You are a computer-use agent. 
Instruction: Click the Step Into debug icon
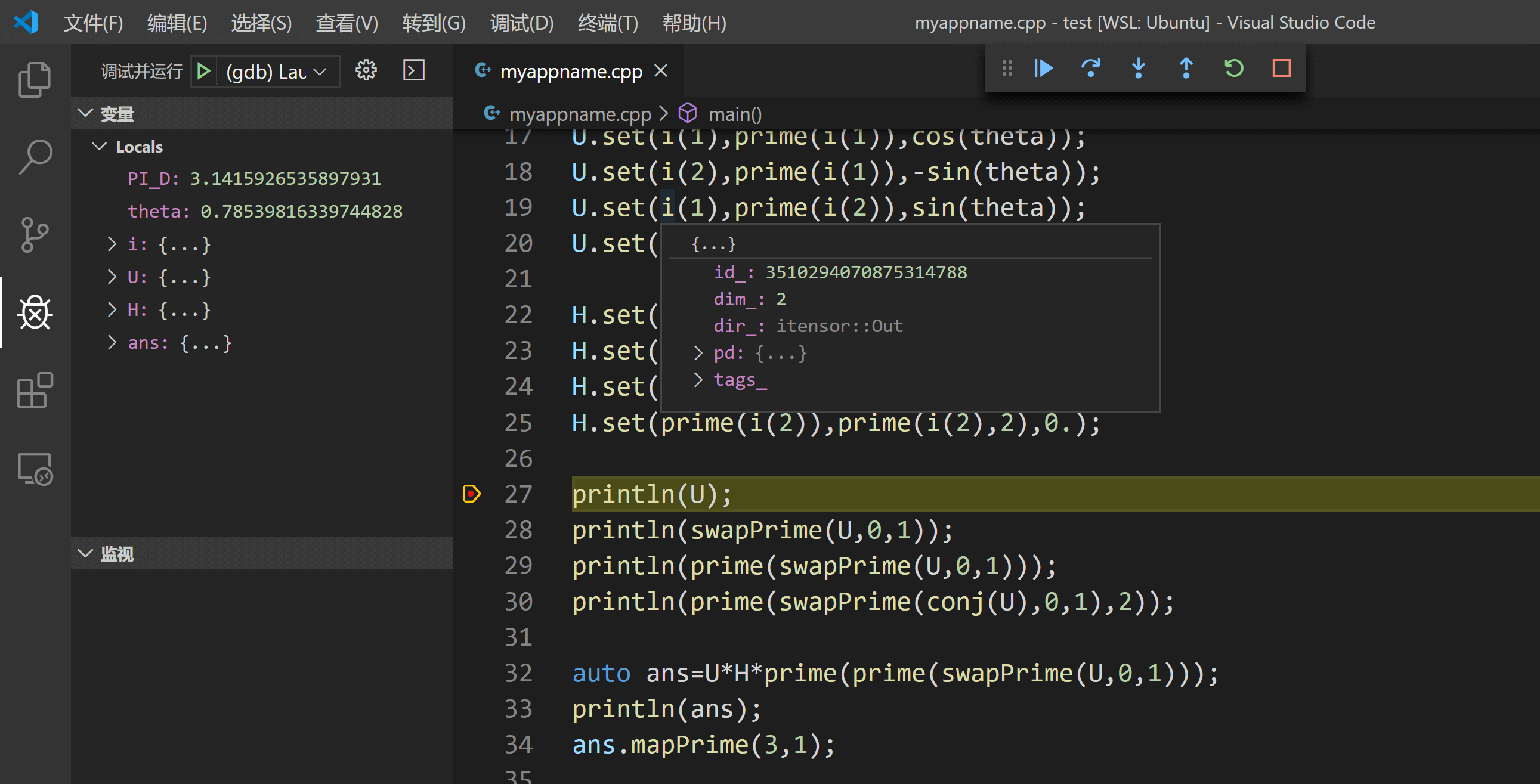[x=1138, y=69]
